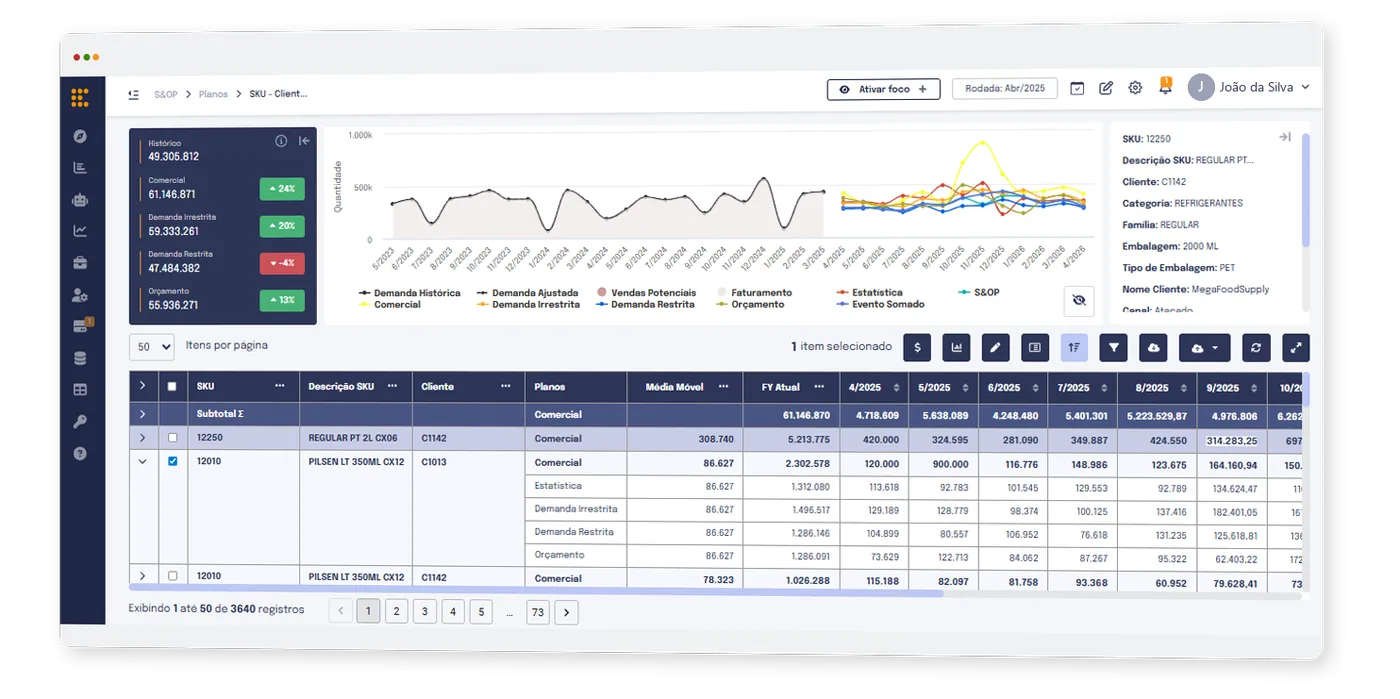
Task: Go to page 73 of results
Action: [538, 611]
